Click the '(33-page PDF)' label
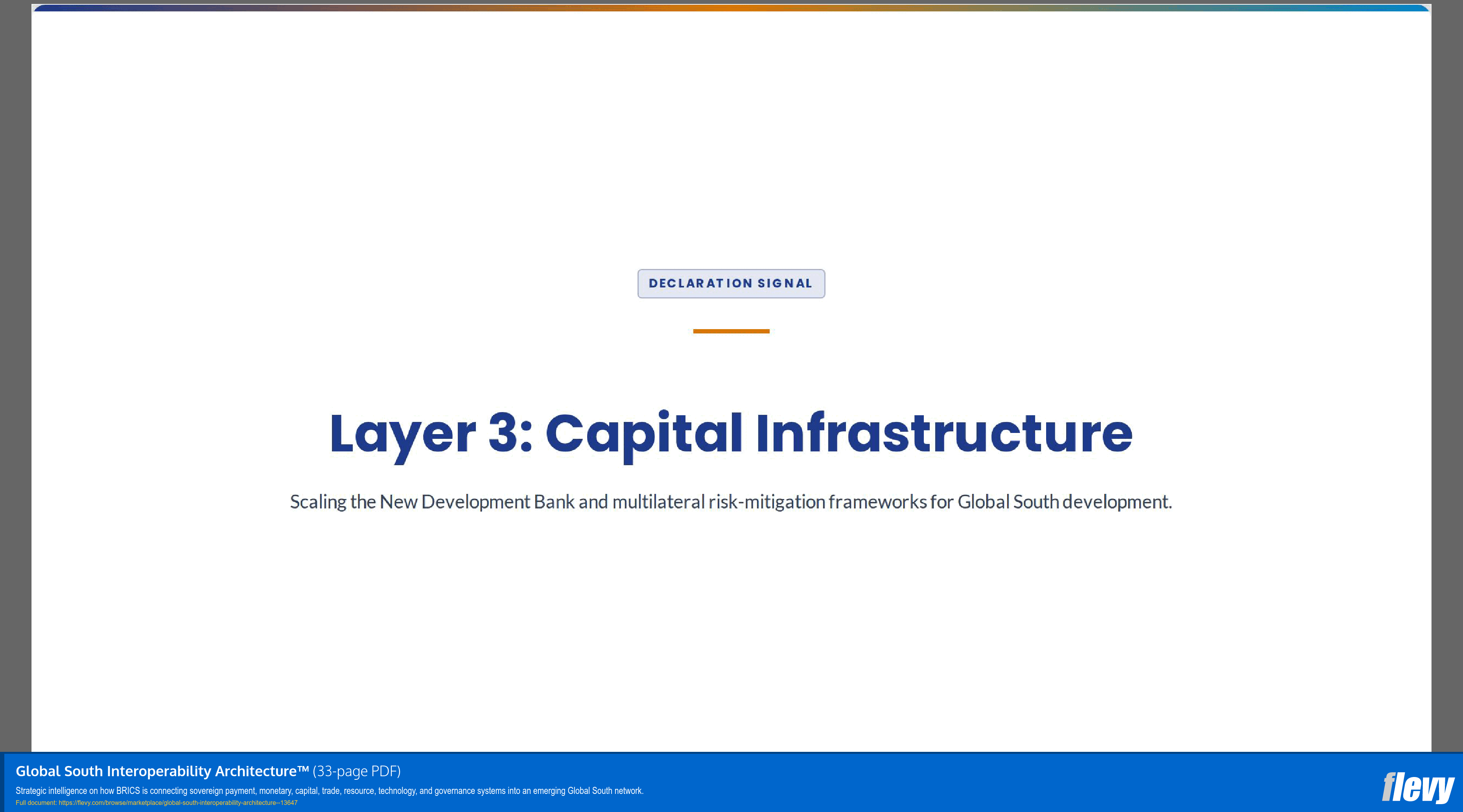The image size is (1463, 812). point(357,771)
